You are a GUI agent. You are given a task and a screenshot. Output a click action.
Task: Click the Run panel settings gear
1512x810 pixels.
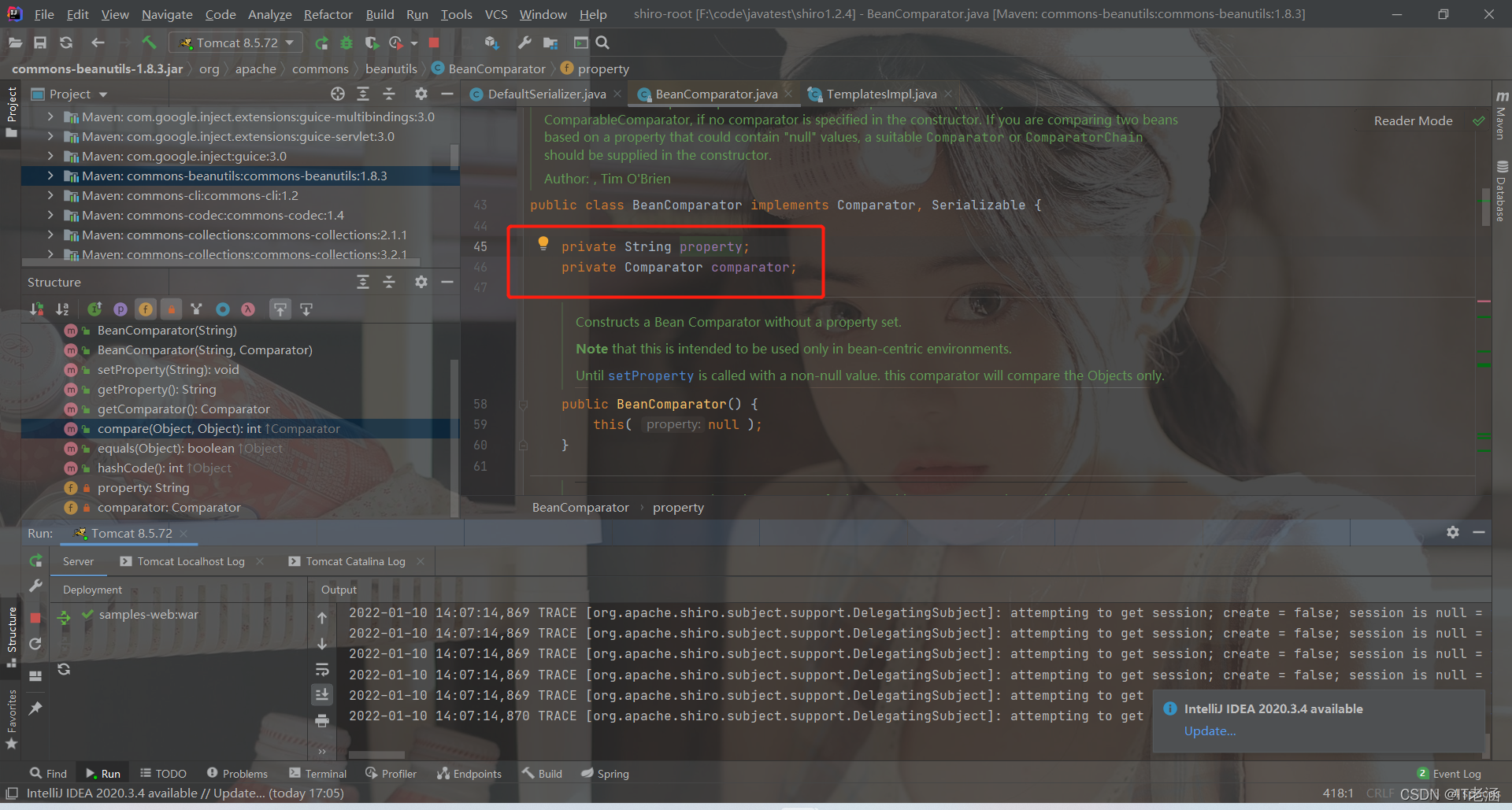[1453, 533]
